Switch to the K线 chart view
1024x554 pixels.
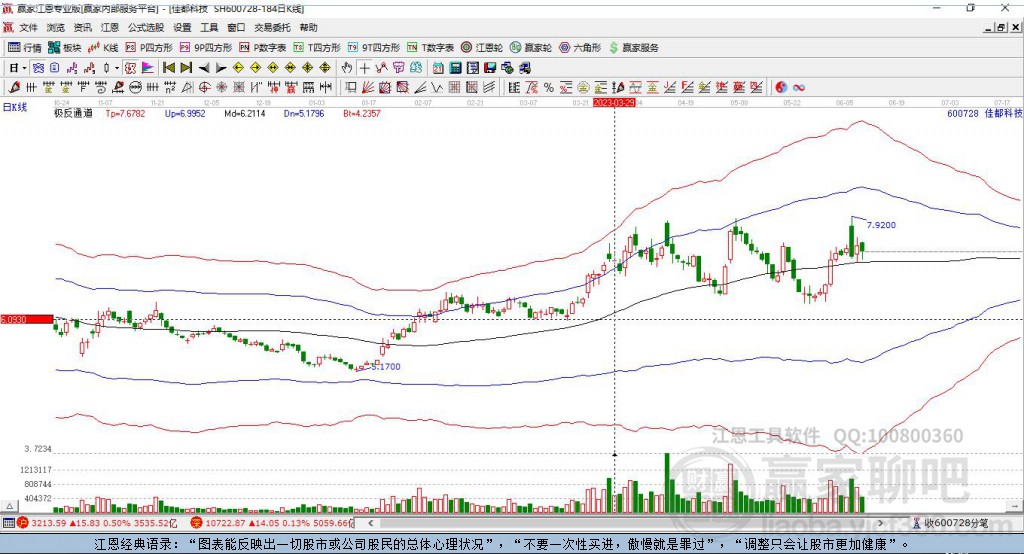103,48
